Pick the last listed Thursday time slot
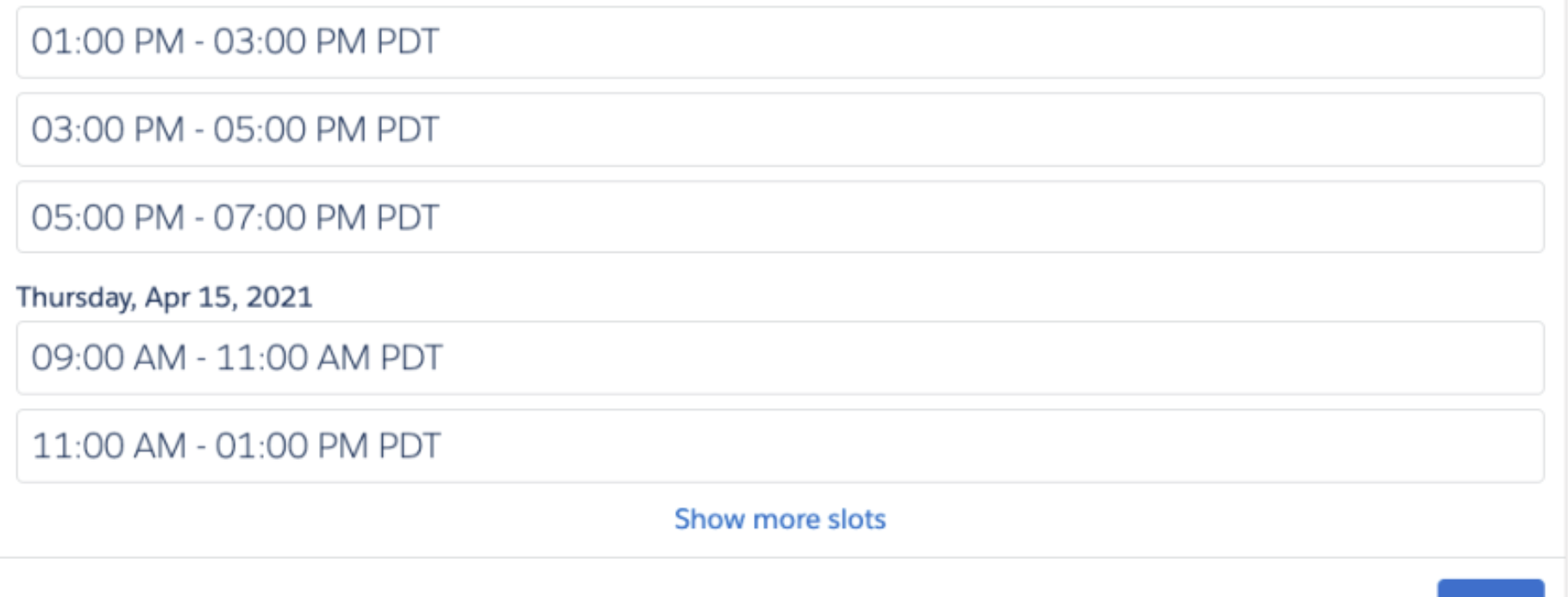1568x597 pixels. click(x=780, y=446)
